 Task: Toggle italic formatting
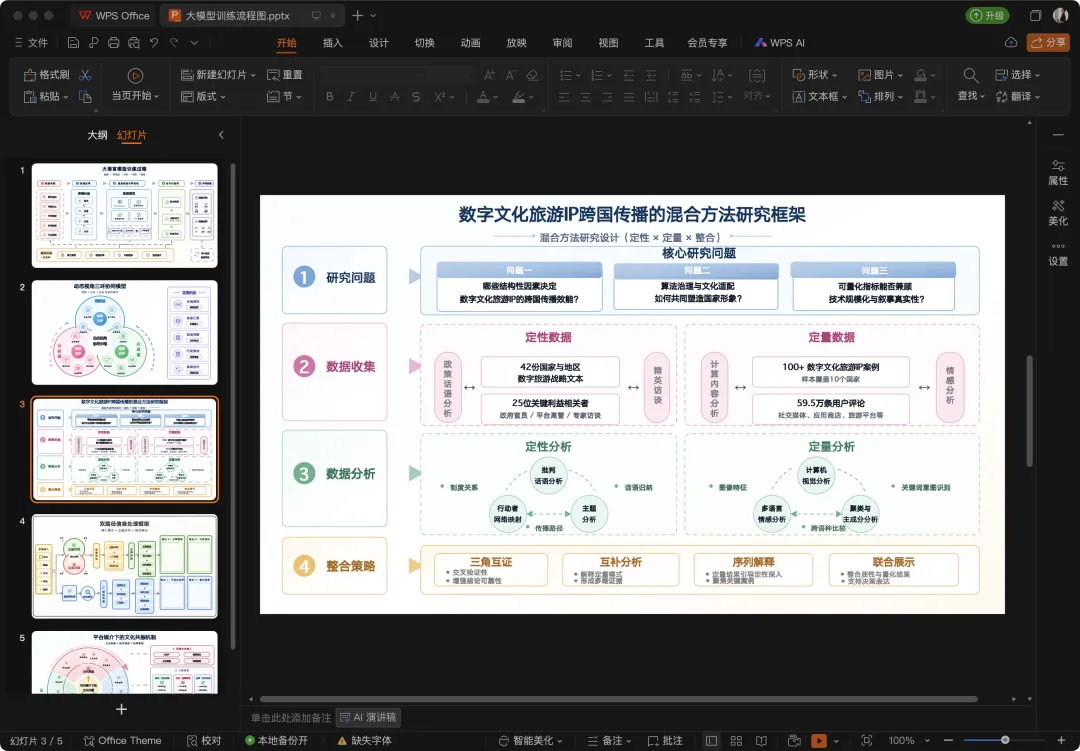(351, 96)
